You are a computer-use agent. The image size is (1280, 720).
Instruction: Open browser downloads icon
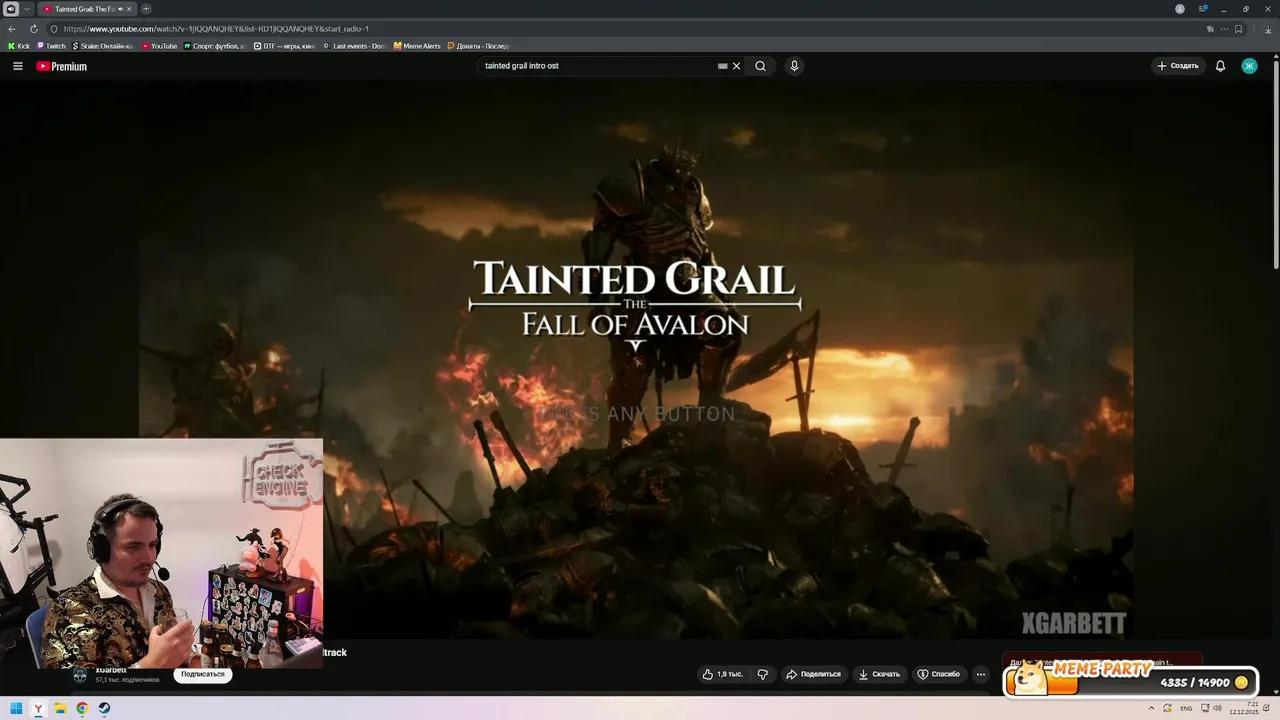click(1268, 29)
